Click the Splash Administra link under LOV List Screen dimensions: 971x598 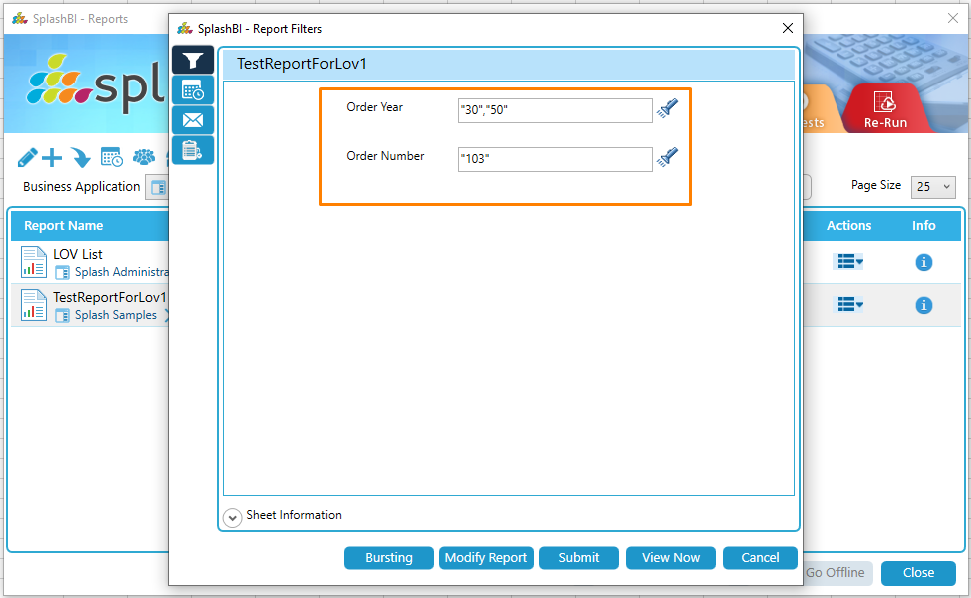[121, 272]
